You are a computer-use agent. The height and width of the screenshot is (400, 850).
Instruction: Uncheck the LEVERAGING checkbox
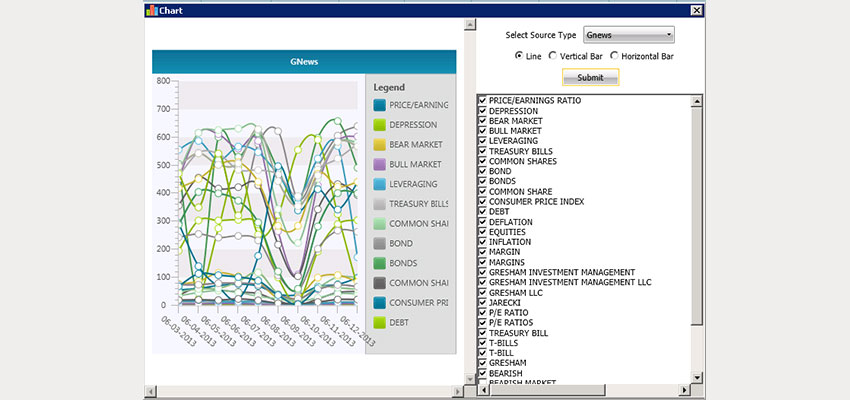coord(482,141)
